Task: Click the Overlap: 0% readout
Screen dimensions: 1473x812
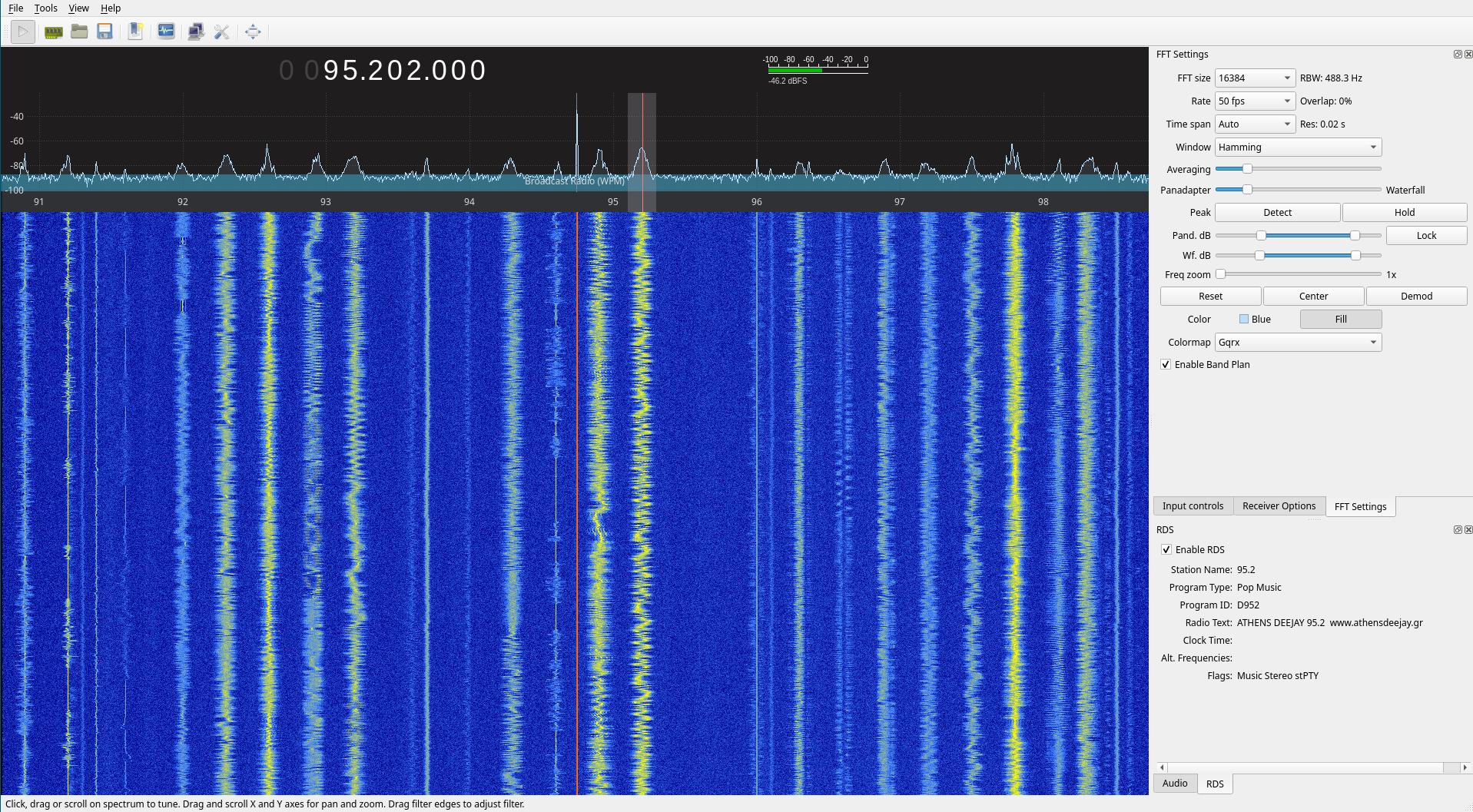Action: [1325, 101]
